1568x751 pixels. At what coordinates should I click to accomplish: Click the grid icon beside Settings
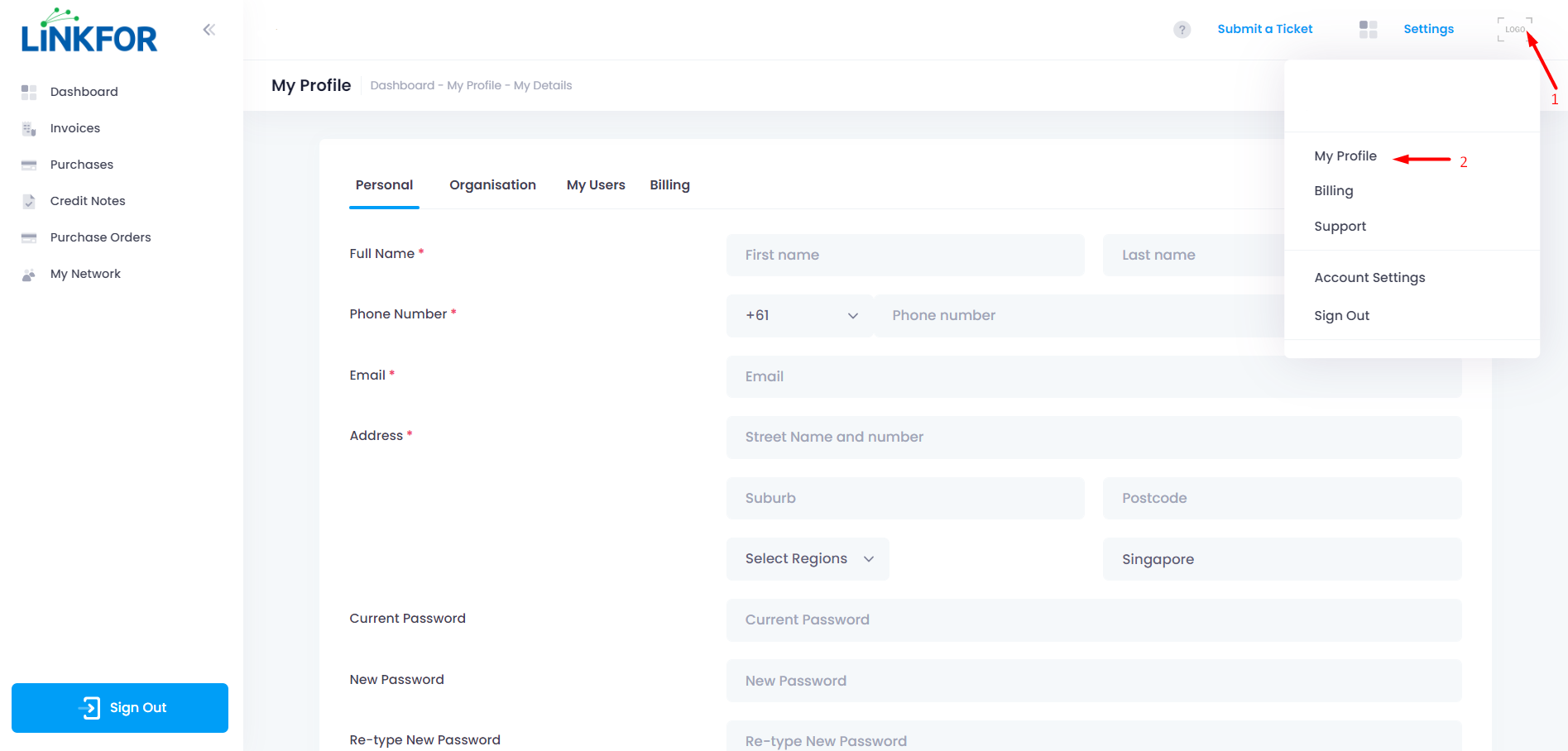pyautogui.click(x=1368, y=30)
